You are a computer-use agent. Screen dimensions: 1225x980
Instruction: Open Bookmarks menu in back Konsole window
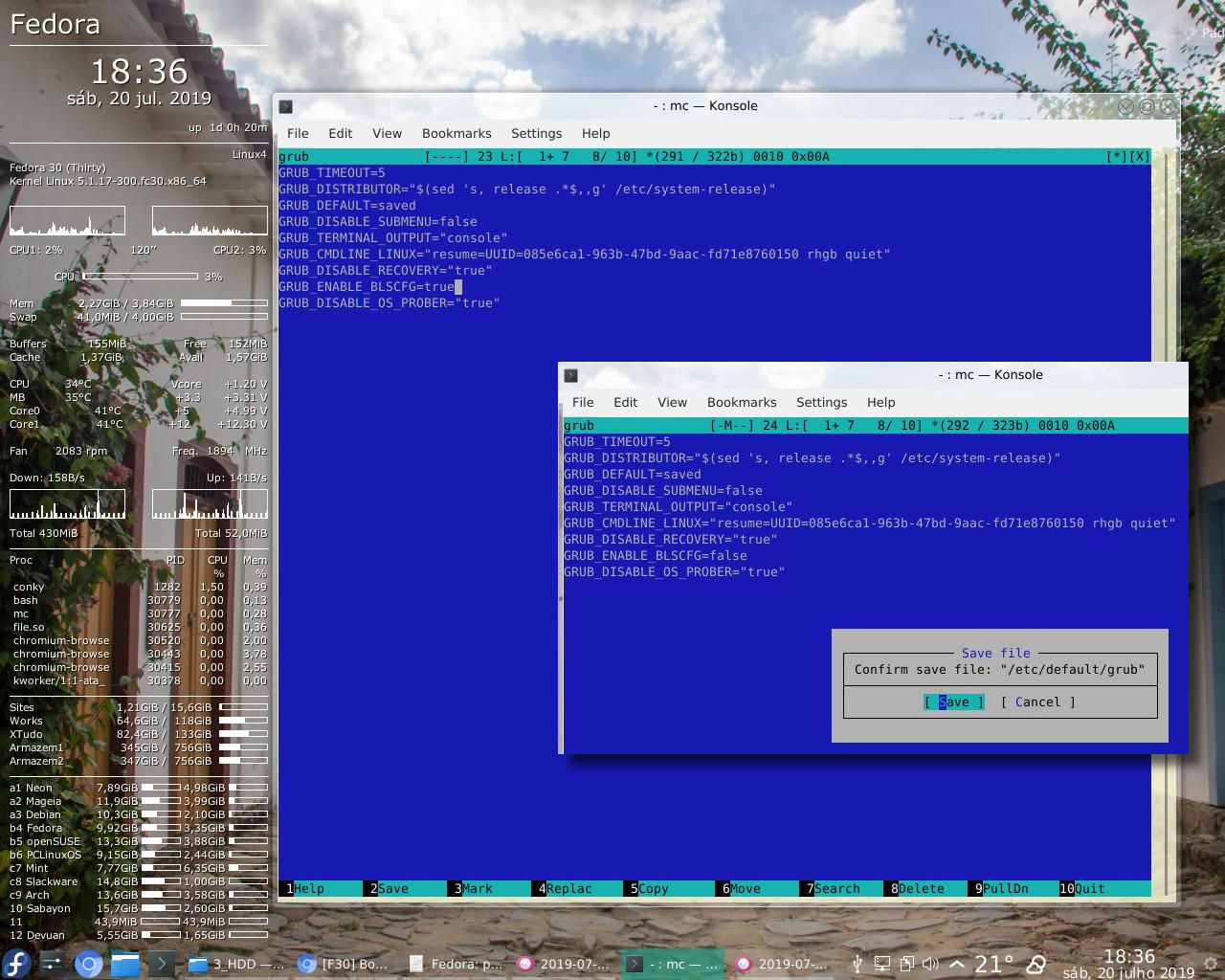click(x=457, y=133)
